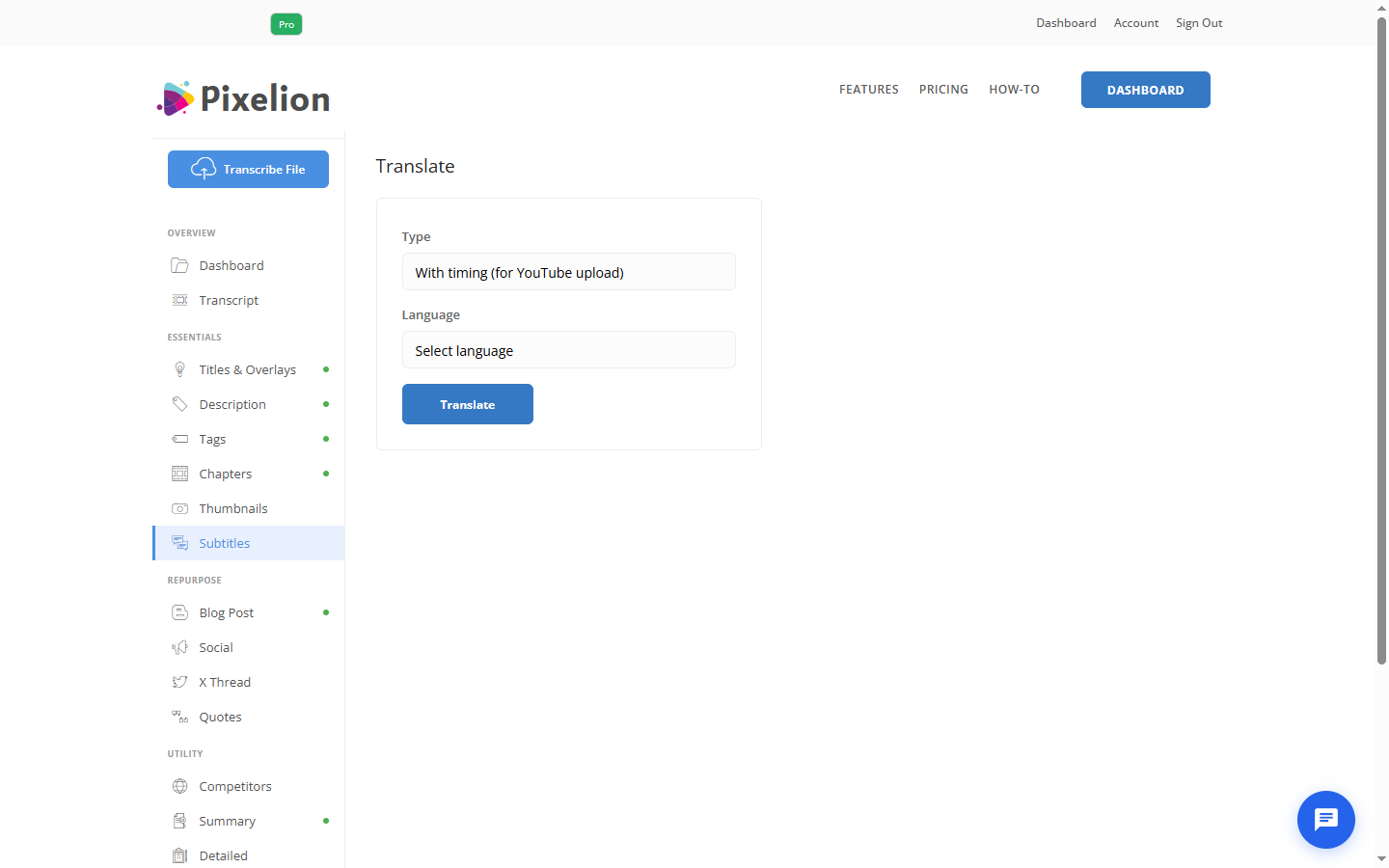Viewport: 1389px width, 868px height.
Task: Select the Thumbnails sidebar label
Action: tap(233, 508)
